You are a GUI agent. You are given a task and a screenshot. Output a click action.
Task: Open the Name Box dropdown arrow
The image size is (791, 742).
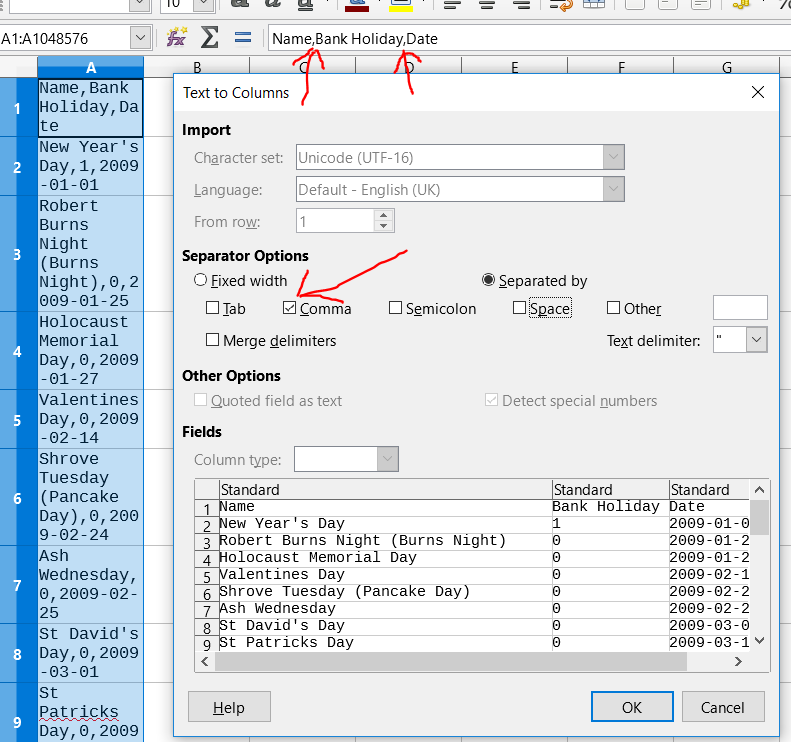coord(140,38)
